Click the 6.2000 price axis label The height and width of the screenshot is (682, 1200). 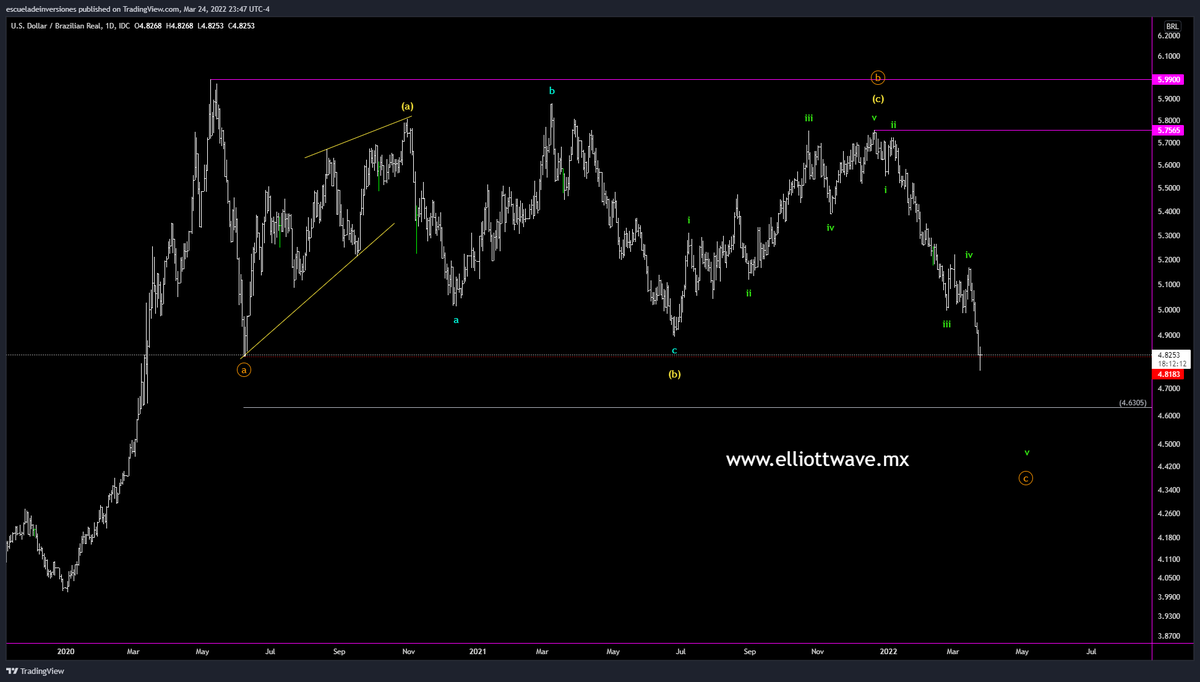click(1168, 36)
